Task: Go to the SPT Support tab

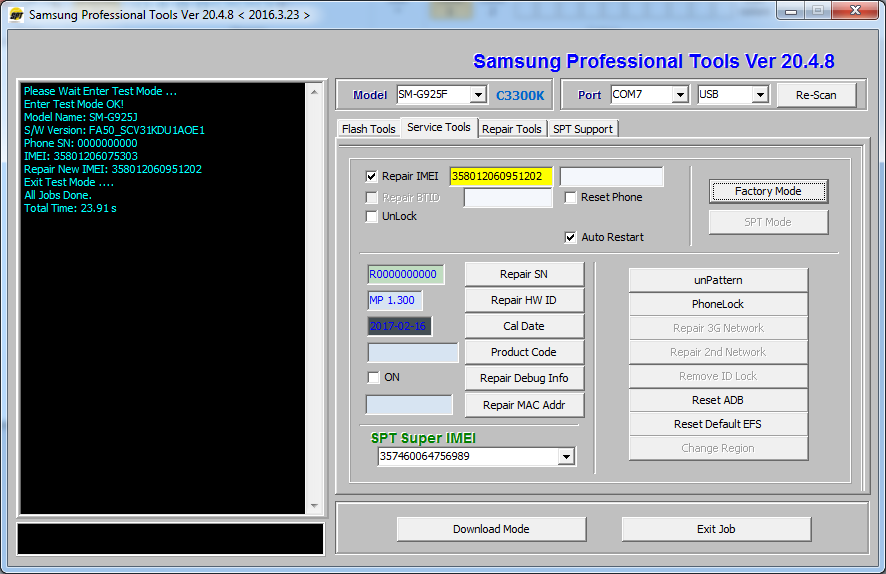Action: click(x=583, y=129)
